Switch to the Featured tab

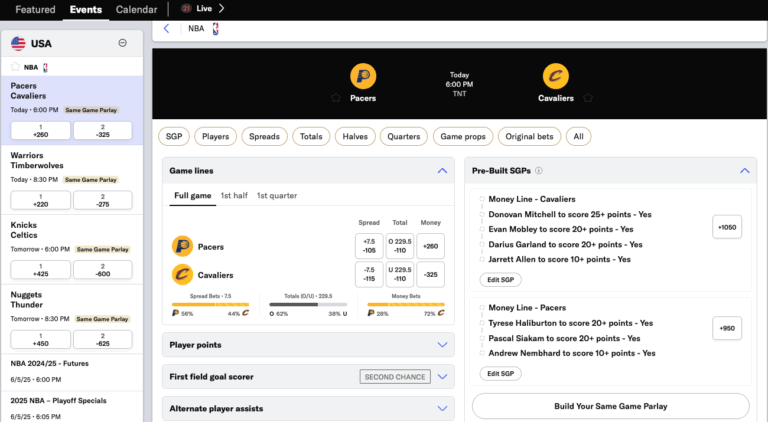[x=35, y=9]
